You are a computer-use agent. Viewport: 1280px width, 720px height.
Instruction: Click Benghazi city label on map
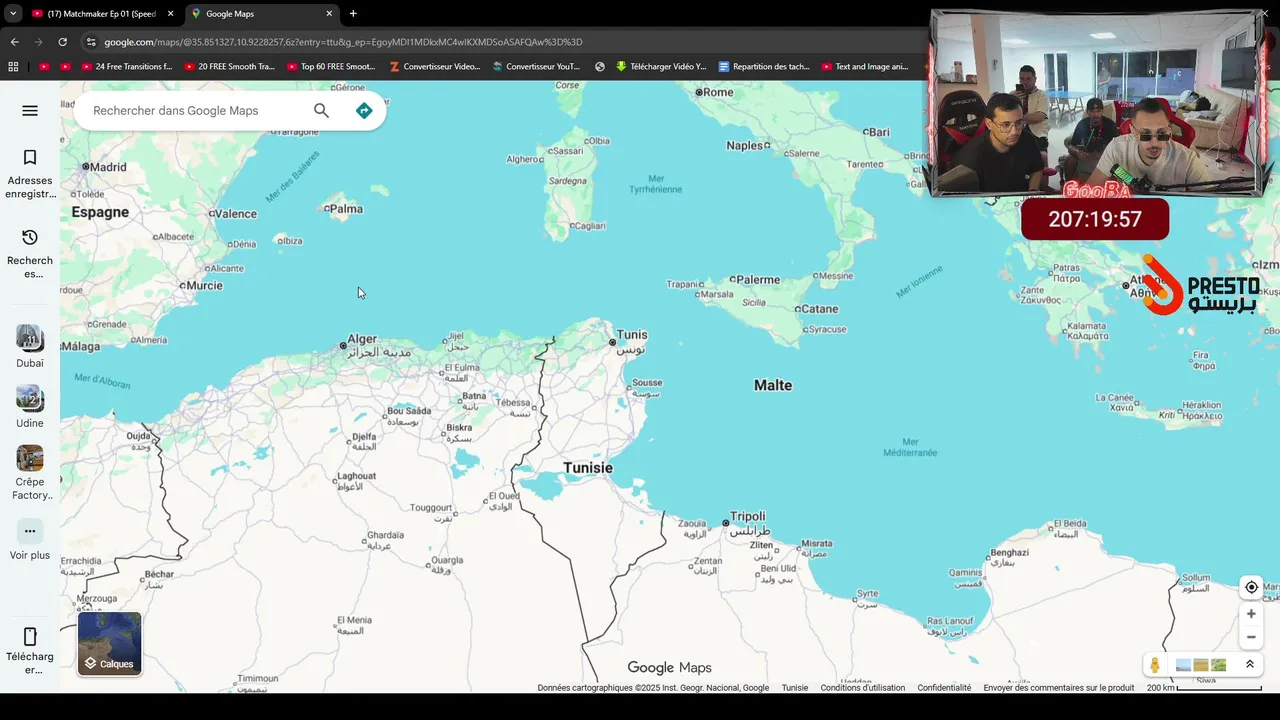1009,553
